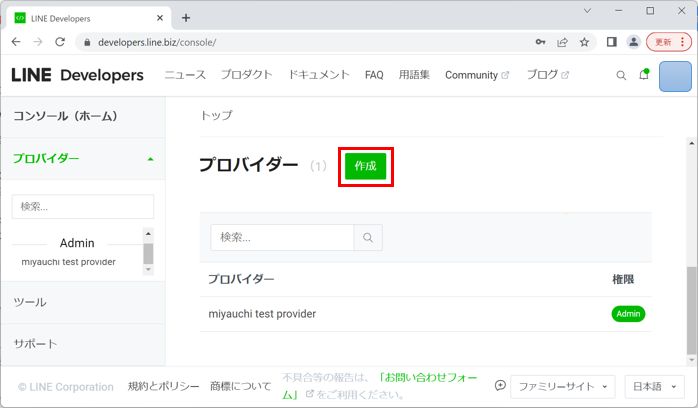Click page scrollbar down arrow
Image resolution: width=698 pixels, height=408 pixels.
[x=691, y=360]
